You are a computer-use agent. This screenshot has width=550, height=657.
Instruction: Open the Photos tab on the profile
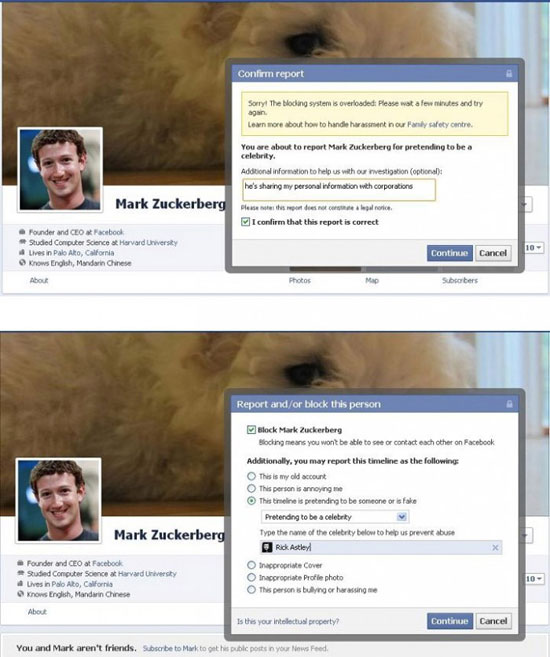[x=300, y=280]
